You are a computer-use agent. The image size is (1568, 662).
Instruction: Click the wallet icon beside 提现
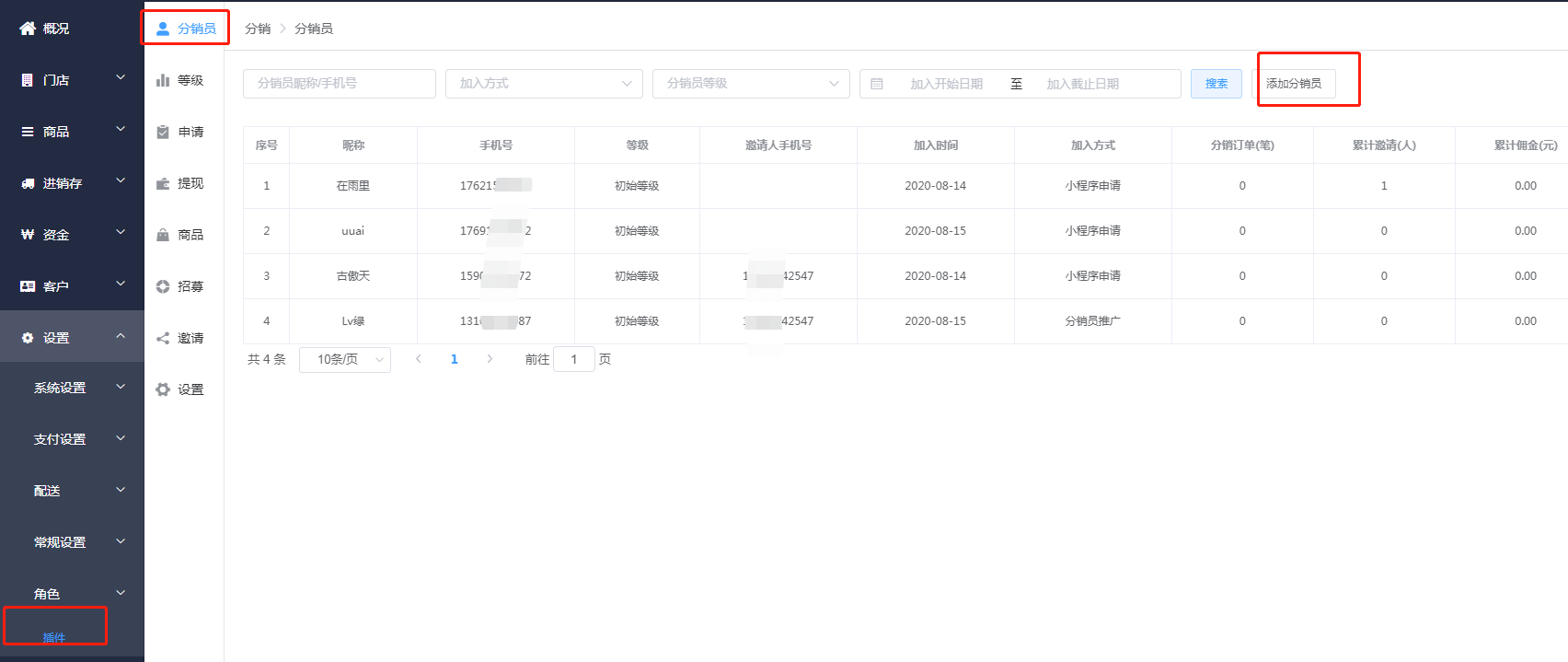[x=163, y=183]
